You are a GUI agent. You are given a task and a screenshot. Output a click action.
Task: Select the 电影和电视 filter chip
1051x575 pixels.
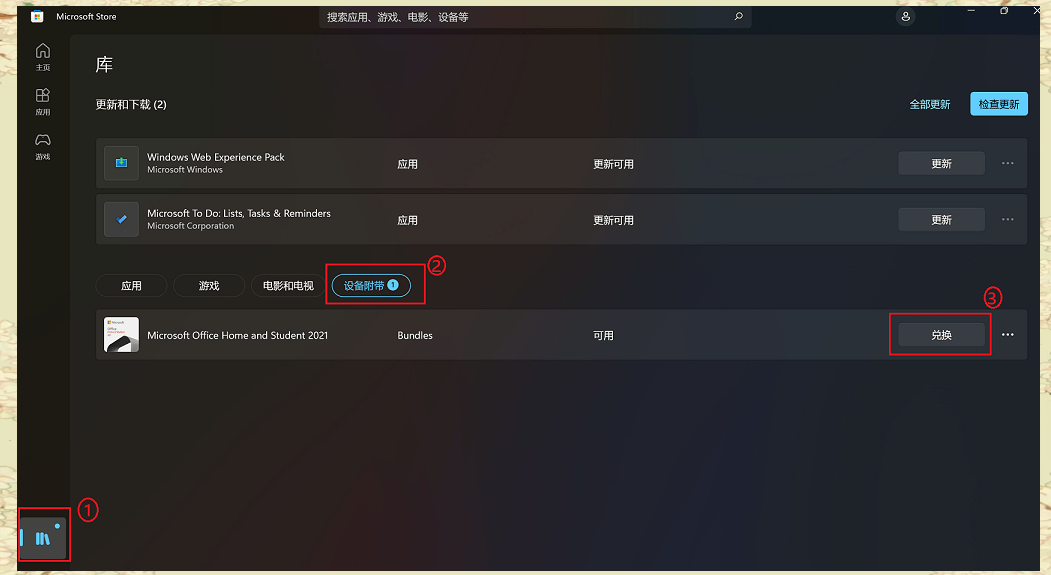click(288, 285)
